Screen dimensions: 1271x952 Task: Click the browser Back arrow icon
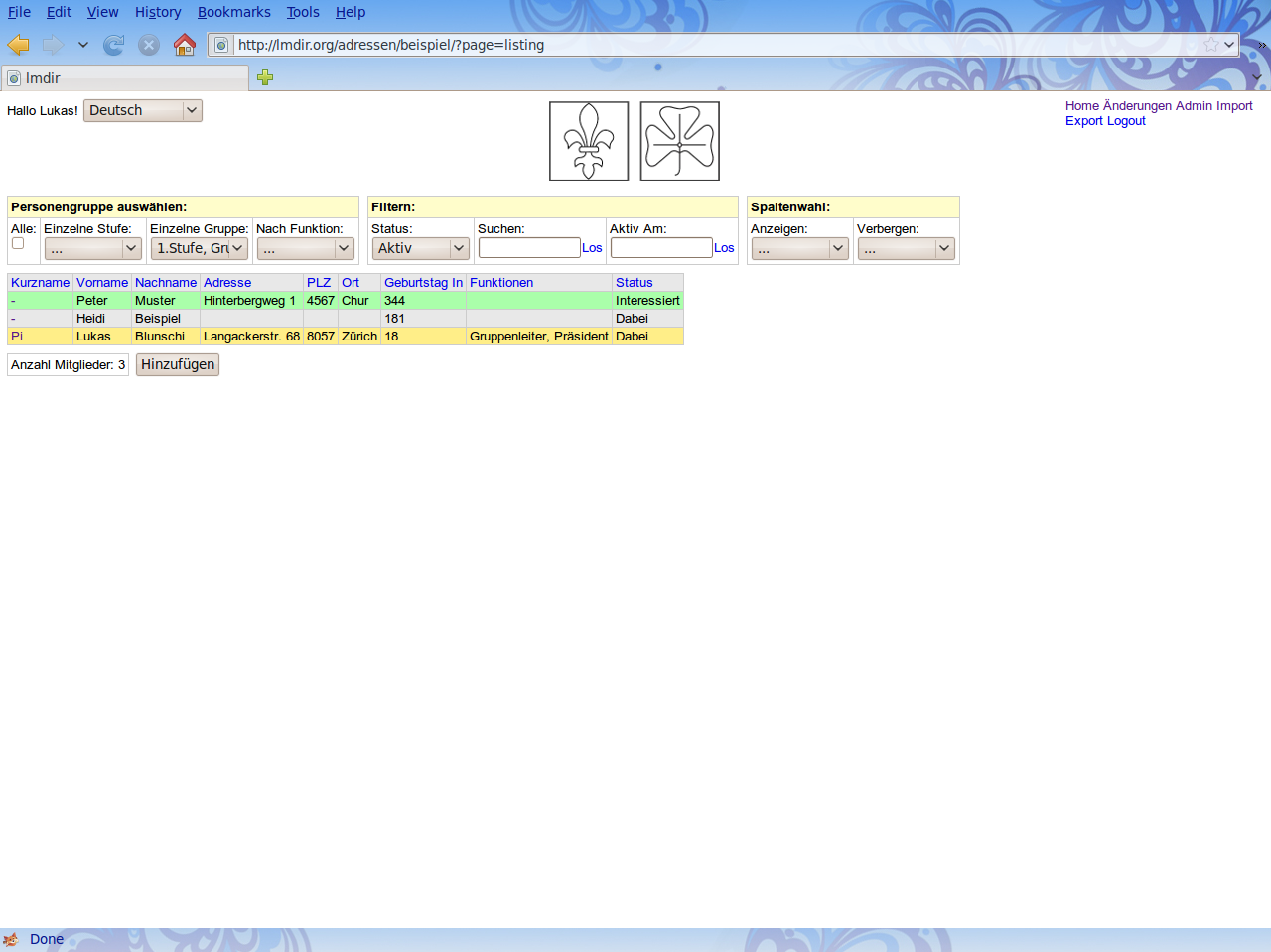pos(19,45)
